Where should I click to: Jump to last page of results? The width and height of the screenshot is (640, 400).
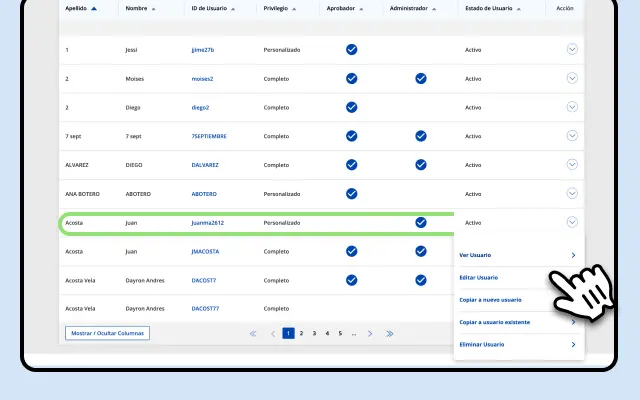(389, 333)
